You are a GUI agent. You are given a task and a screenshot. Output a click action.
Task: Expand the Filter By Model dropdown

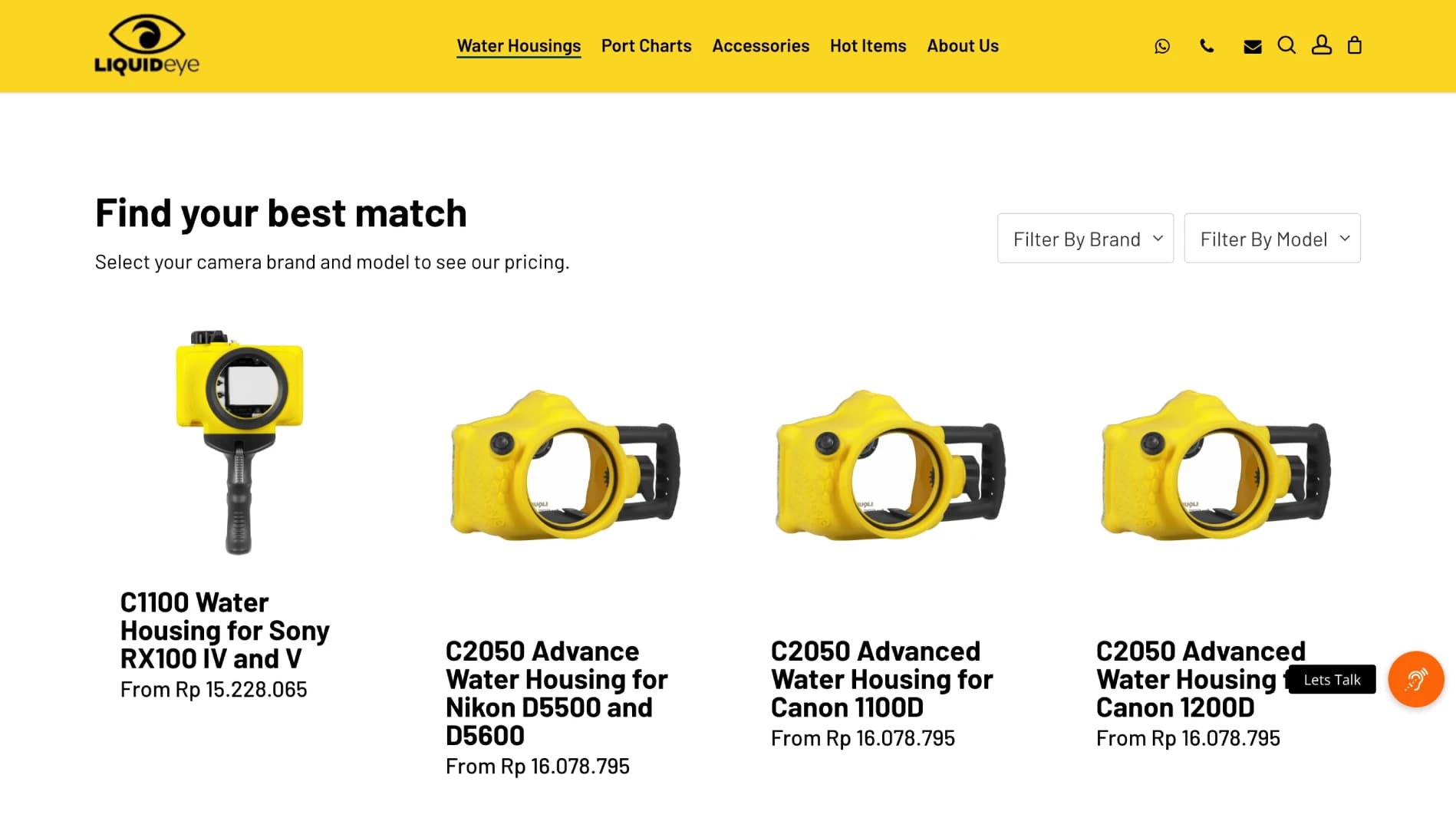(x=1272, y=239)
